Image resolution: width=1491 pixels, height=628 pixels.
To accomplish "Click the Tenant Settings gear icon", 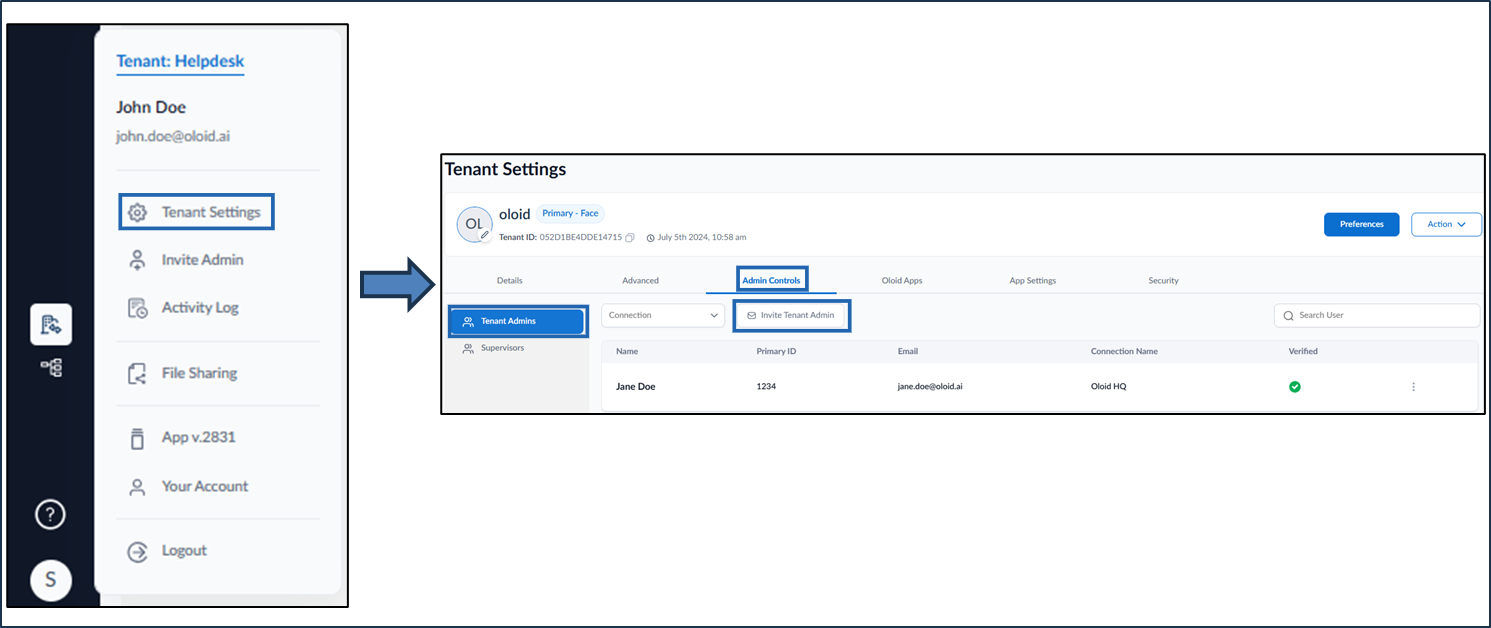I will click(138, 213).
